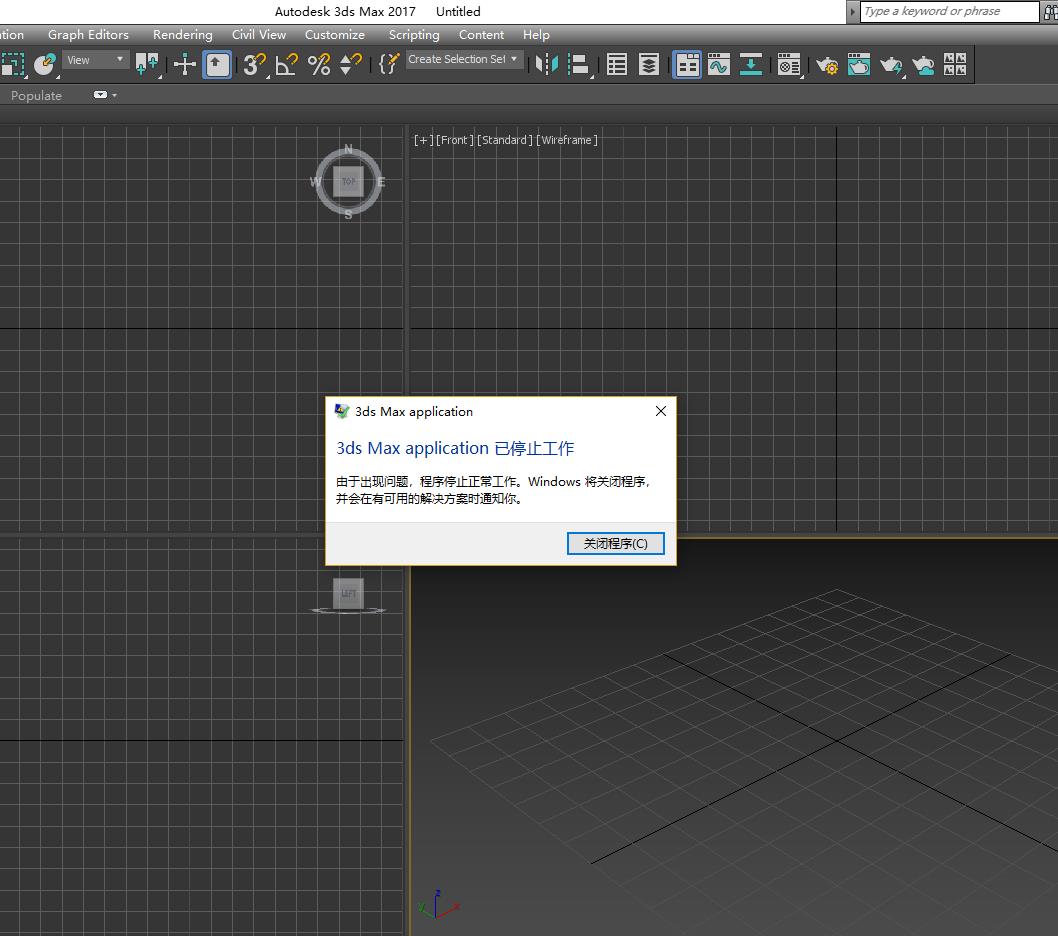Open Edit Named Selection Sets

389,65
